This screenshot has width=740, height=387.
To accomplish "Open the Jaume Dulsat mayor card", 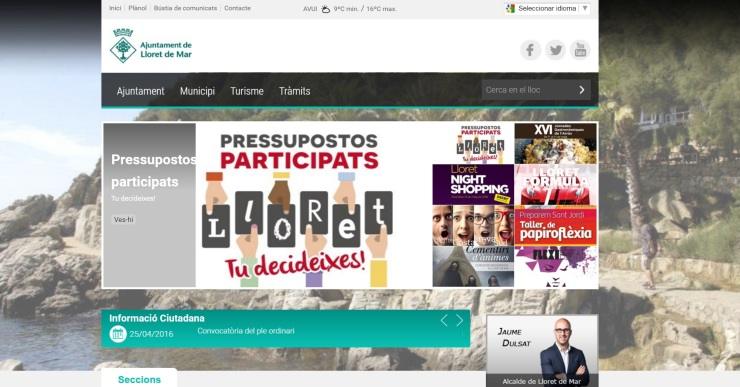I will pyautogui.click(x=542, y=351).
